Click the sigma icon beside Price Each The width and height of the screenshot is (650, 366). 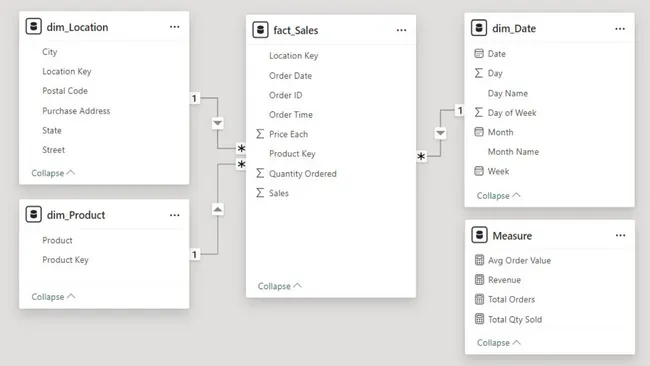click(260, 134)
